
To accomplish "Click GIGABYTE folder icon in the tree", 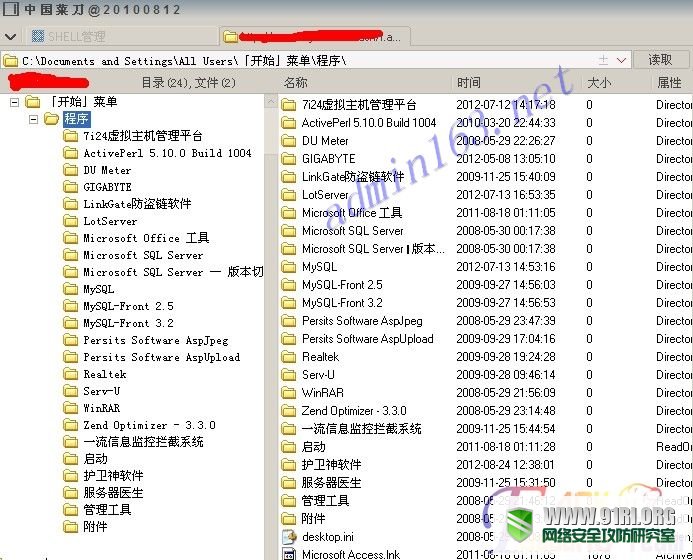I will pos(70,187).
